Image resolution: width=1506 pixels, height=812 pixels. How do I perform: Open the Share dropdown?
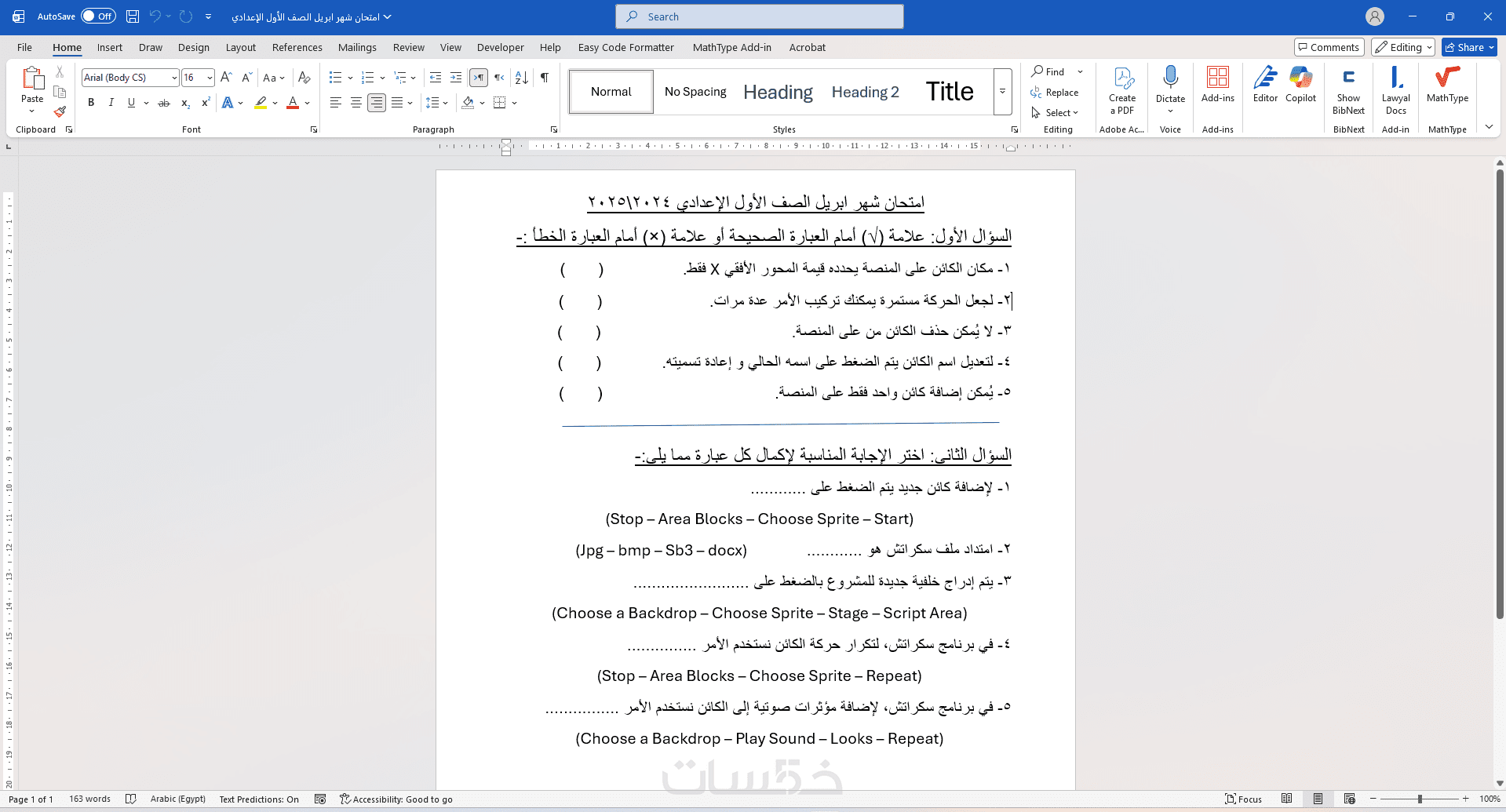click(x=1469, y=47)
